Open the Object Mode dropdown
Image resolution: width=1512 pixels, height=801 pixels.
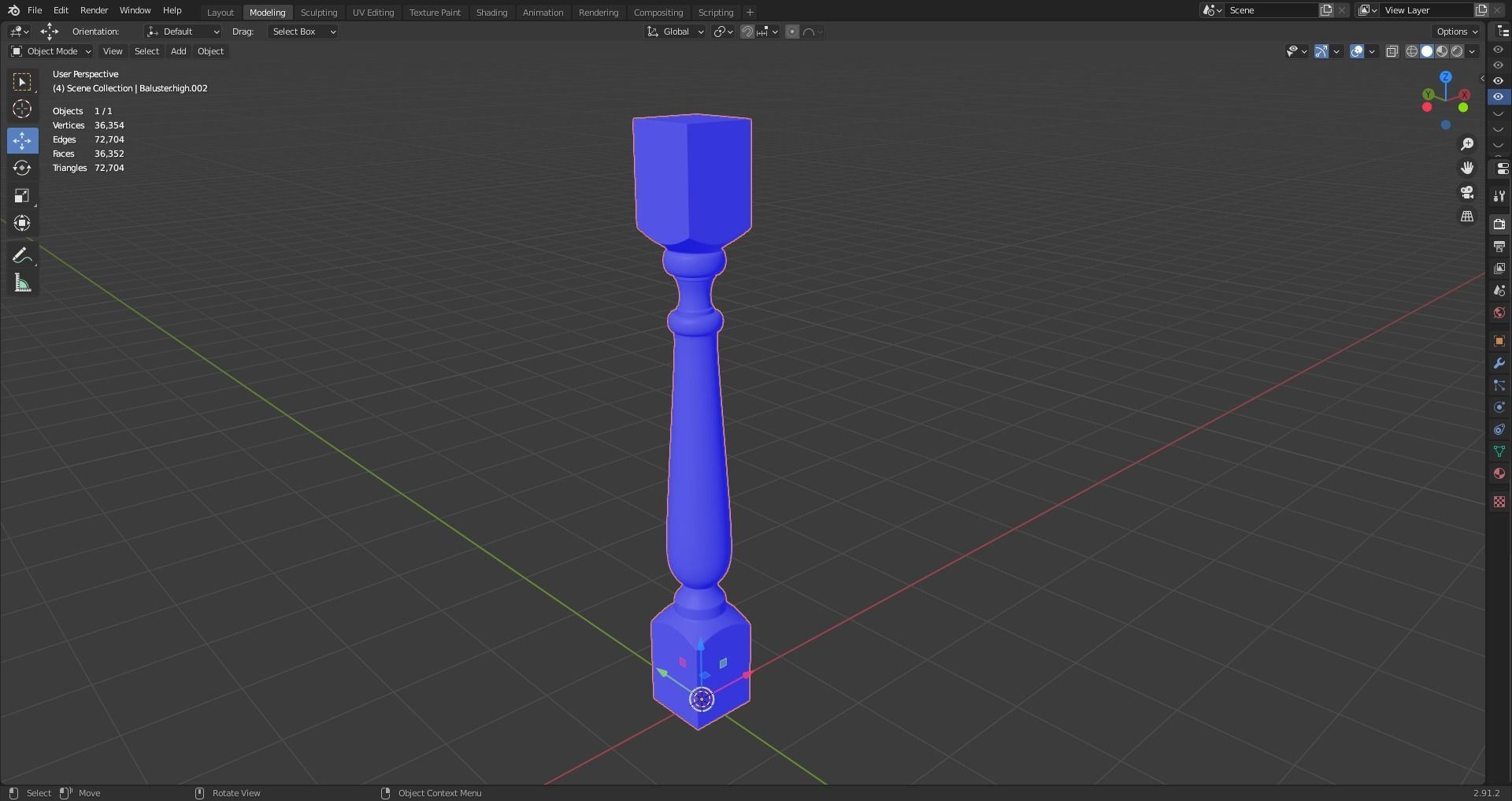50,51
